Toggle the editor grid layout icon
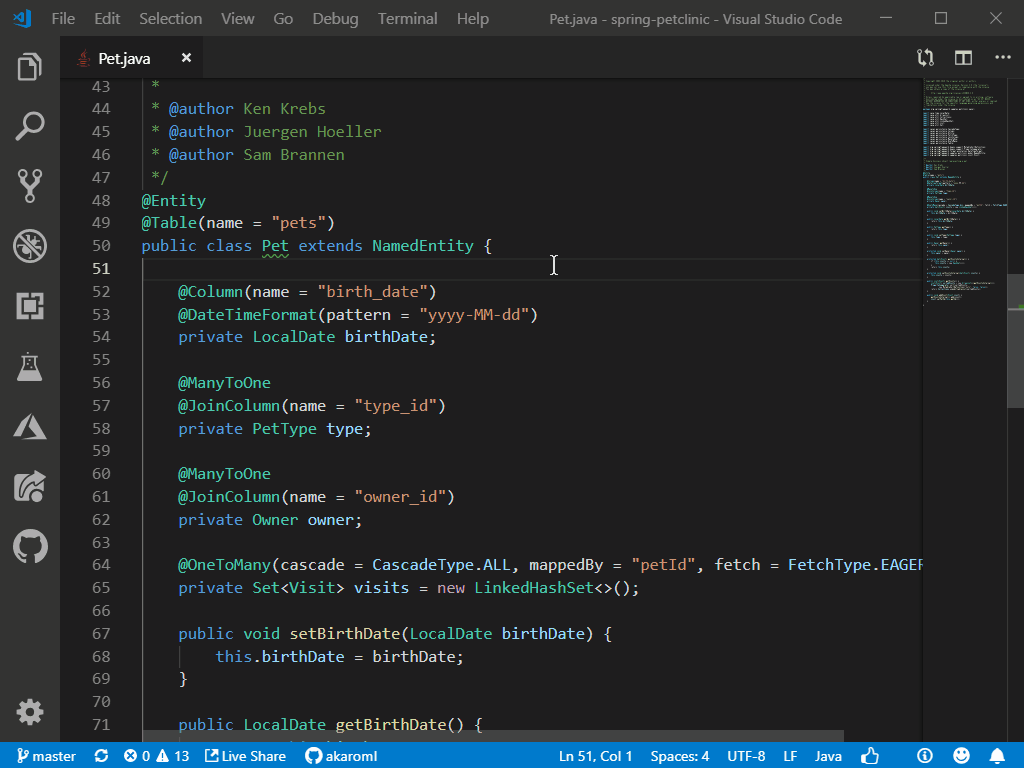The image size is (1024, 768). pyautogui.click(x=962, y=58)
